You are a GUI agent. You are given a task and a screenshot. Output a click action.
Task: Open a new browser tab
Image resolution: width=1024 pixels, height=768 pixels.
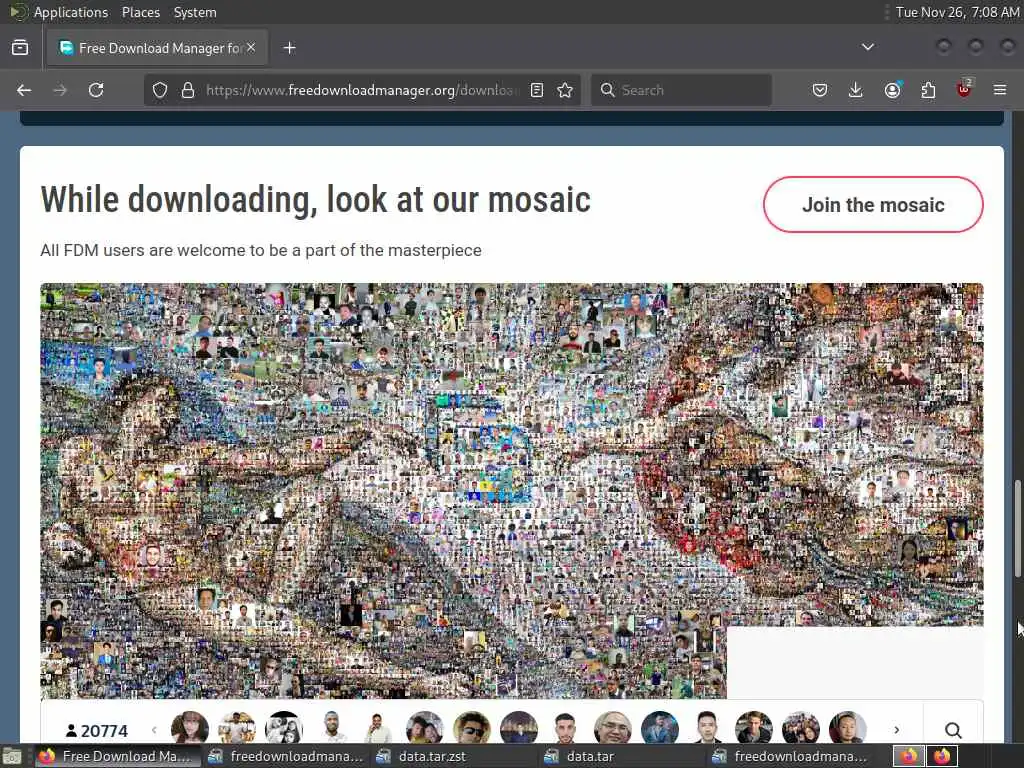(290, 48)
